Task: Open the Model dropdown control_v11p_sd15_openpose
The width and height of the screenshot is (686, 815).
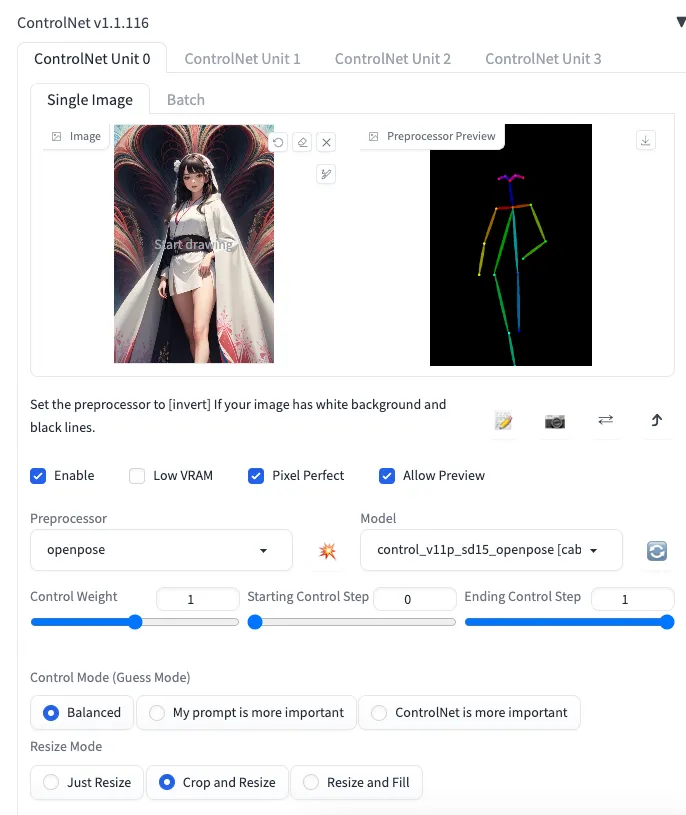Action: tap(491, 550)
